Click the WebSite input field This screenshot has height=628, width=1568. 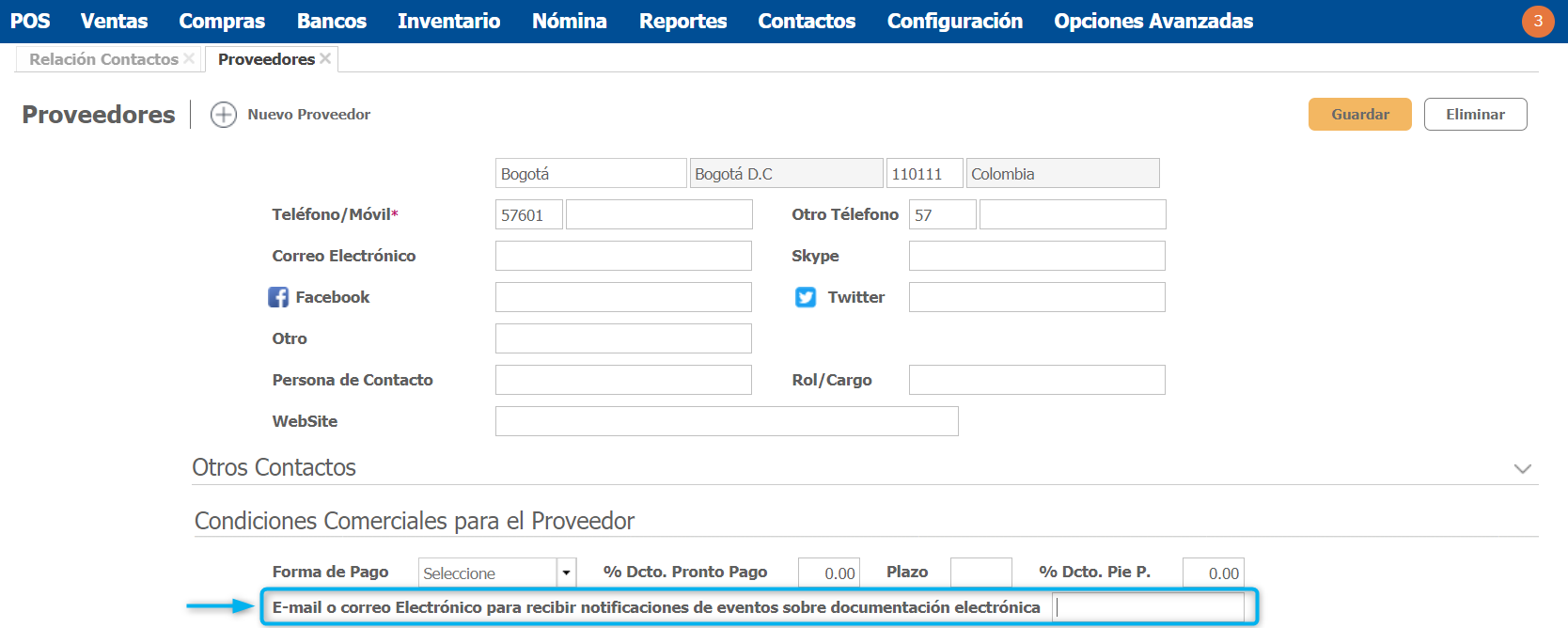pyautogui.click(x=727, y=421)
